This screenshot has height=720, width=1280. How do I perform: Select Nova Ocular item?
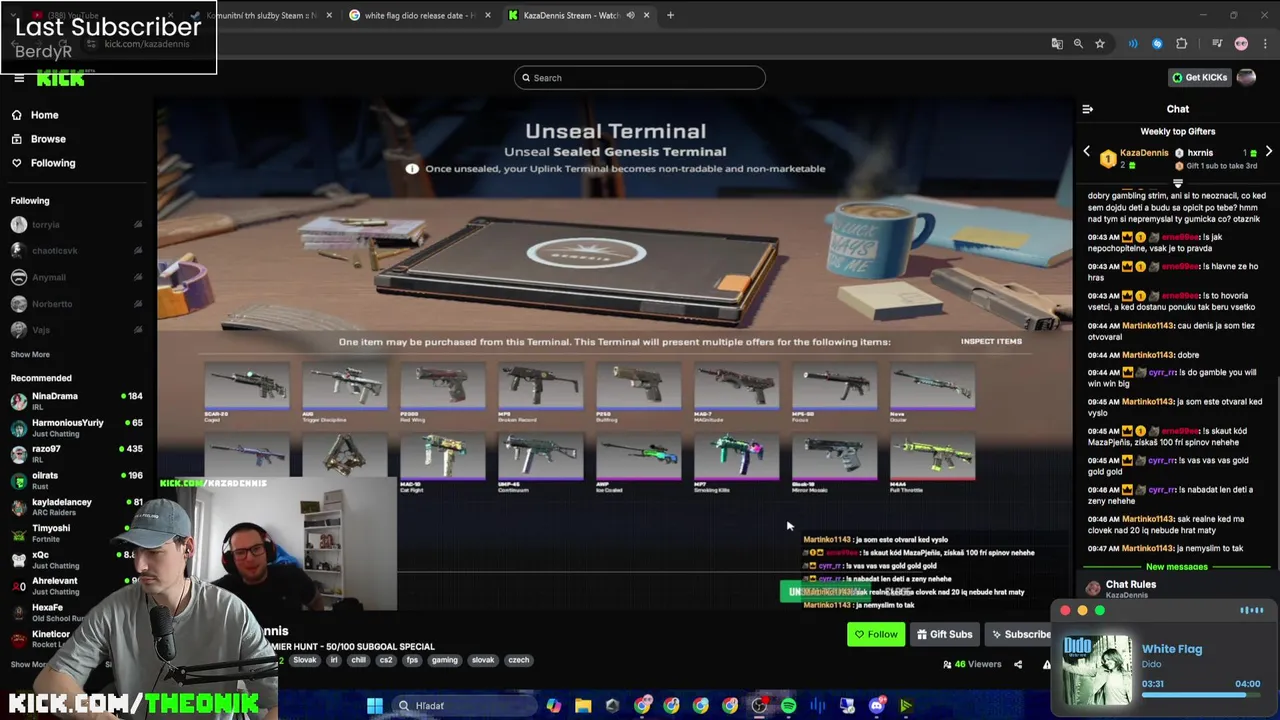(932, 392)
